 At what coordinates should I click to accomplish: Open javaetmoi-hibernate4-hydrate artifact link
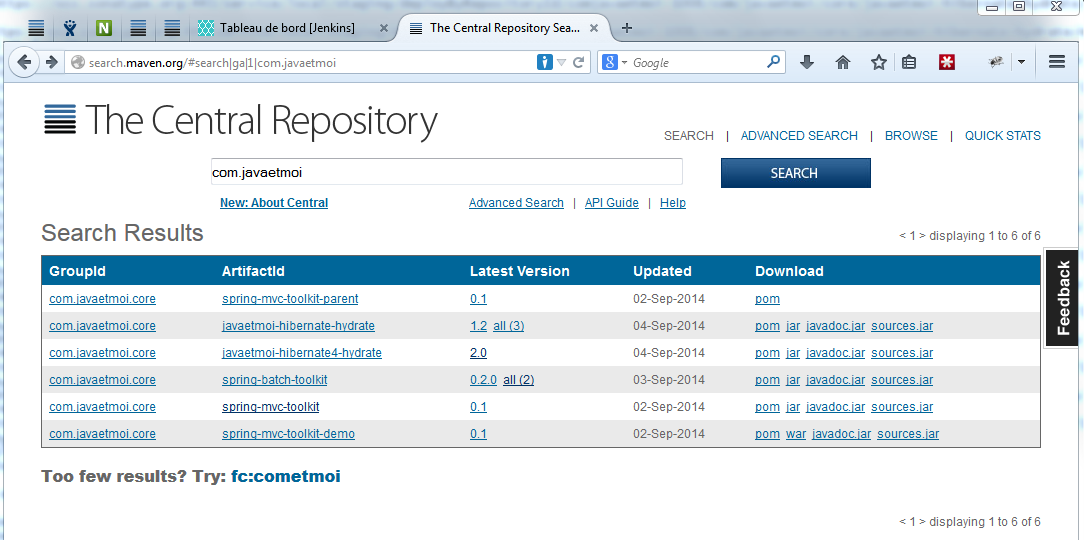[302, 353]
